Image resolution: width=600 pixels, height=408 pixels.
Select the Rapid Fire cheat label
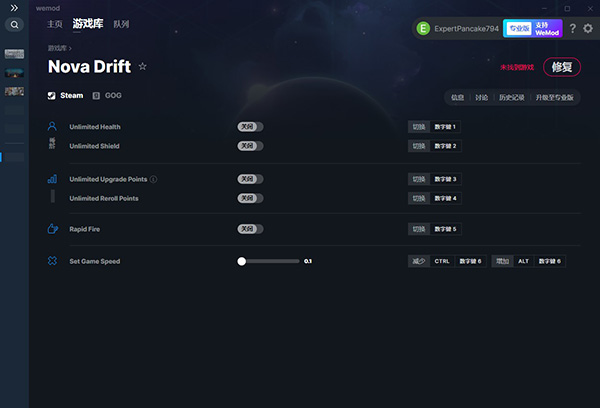click(85, 229)
